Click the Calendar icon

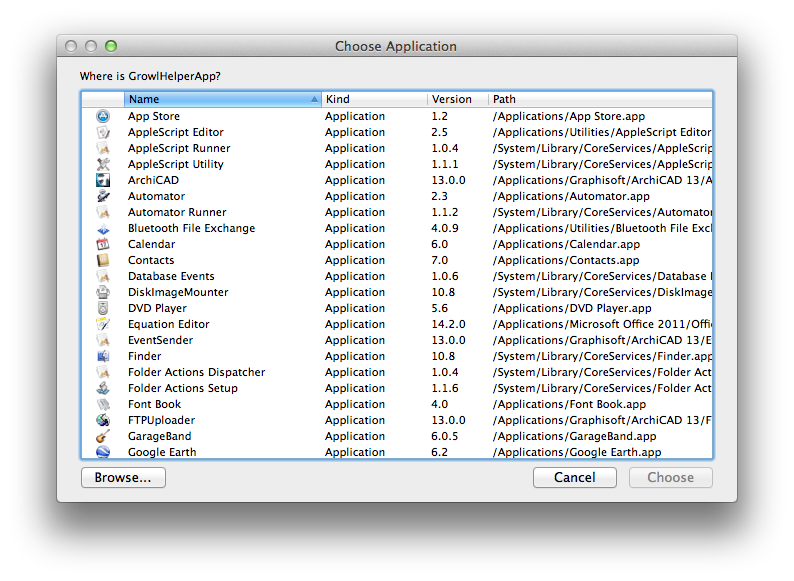point(103,244)
